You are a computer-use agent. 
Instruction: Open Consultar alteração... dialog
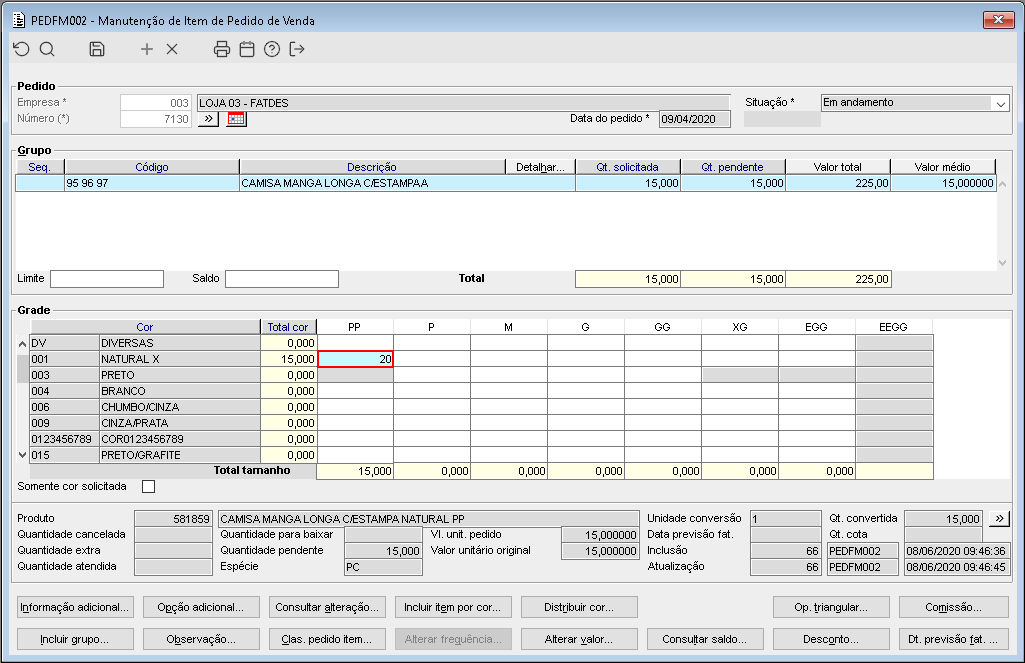coord(328,607)
